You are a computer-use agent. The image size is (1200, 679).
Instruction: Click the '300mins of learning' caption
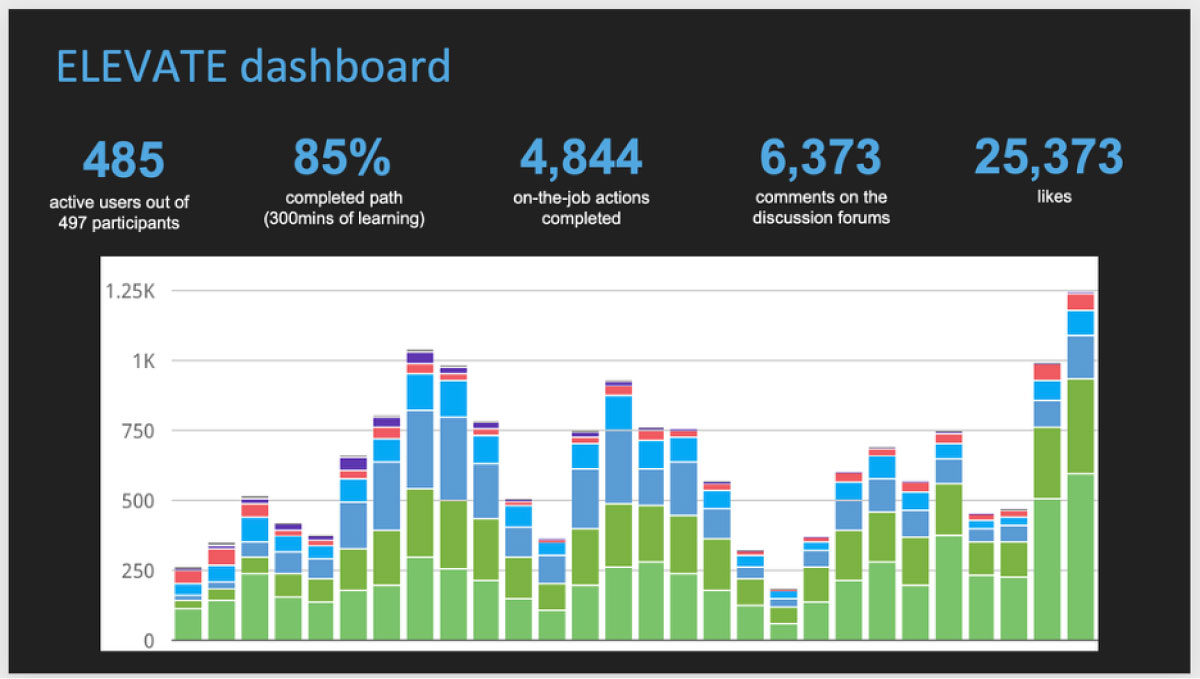pos(345,217)
